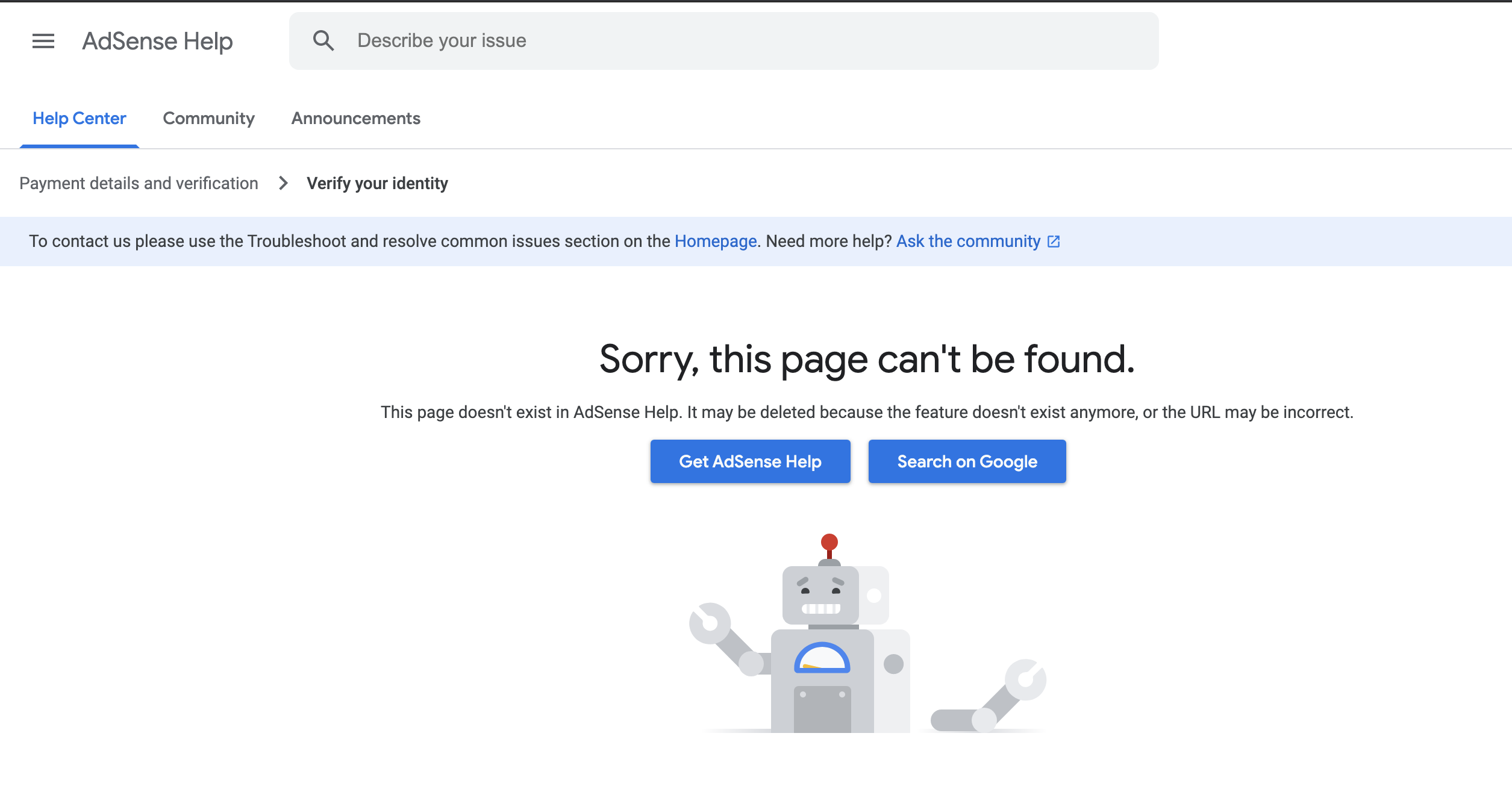1512x789 pixels.
Task: Click the page heading Sorry, this page can't be found
Action: [867, 358]
